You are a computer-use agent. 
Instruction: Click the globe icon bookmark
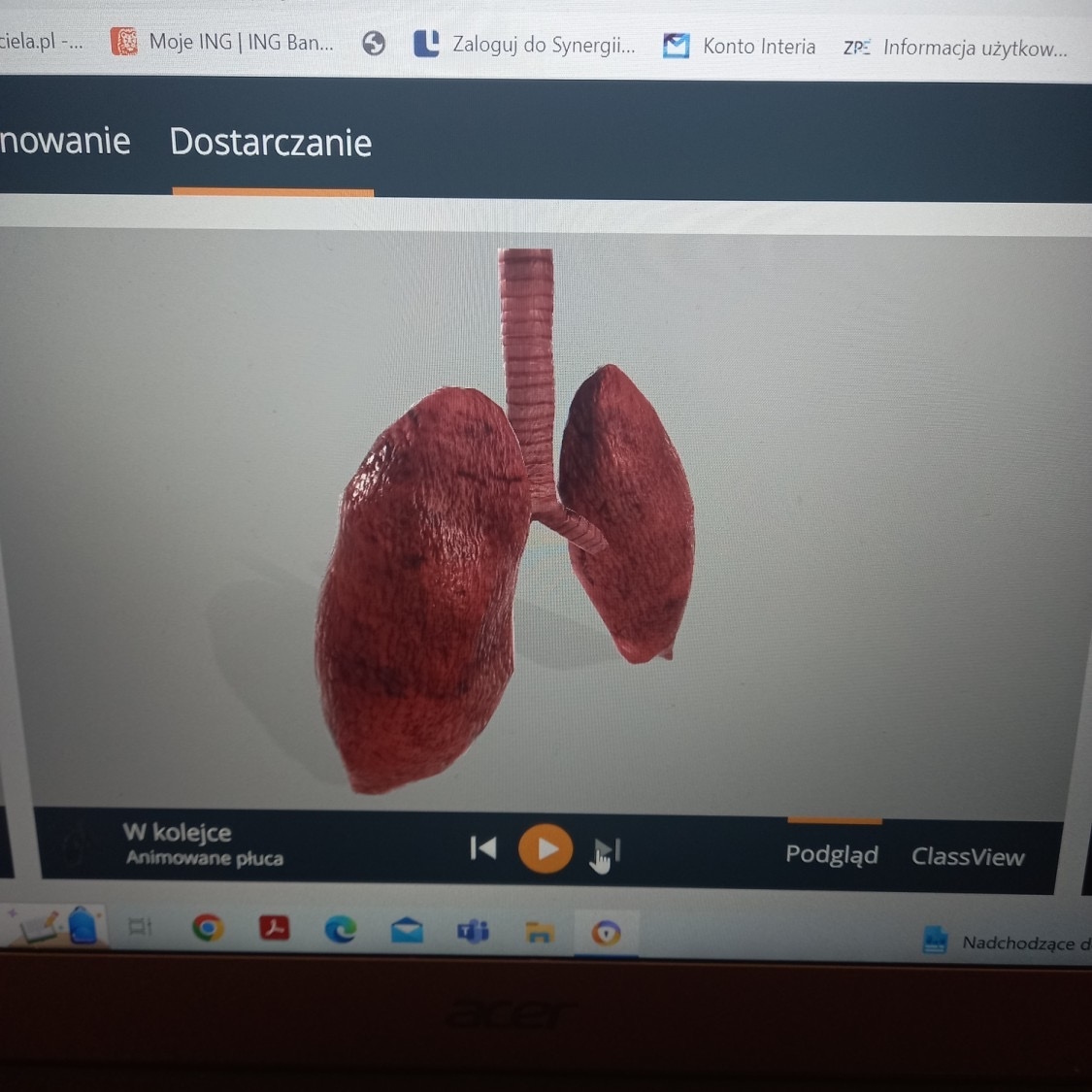click(374, 44)
